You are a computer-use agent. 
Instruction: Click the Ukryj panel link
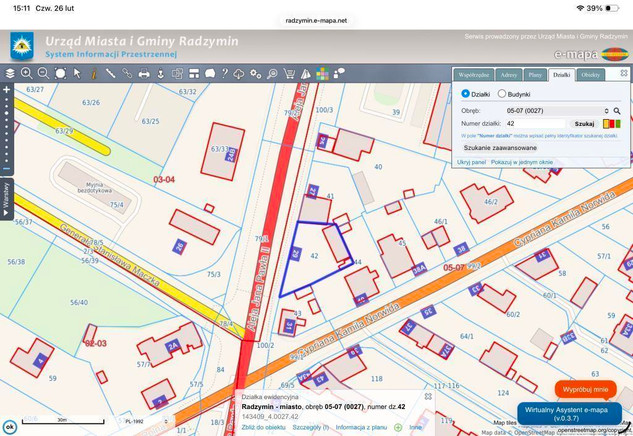[x=471, y=162]
